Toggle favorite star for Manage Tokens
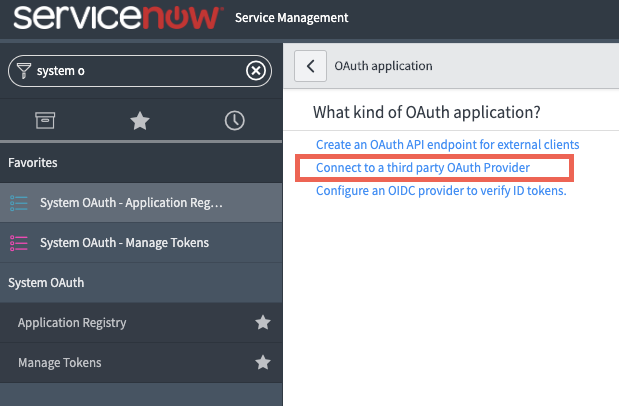This screenshot has width=619, height=406. [x=263, y=362]
